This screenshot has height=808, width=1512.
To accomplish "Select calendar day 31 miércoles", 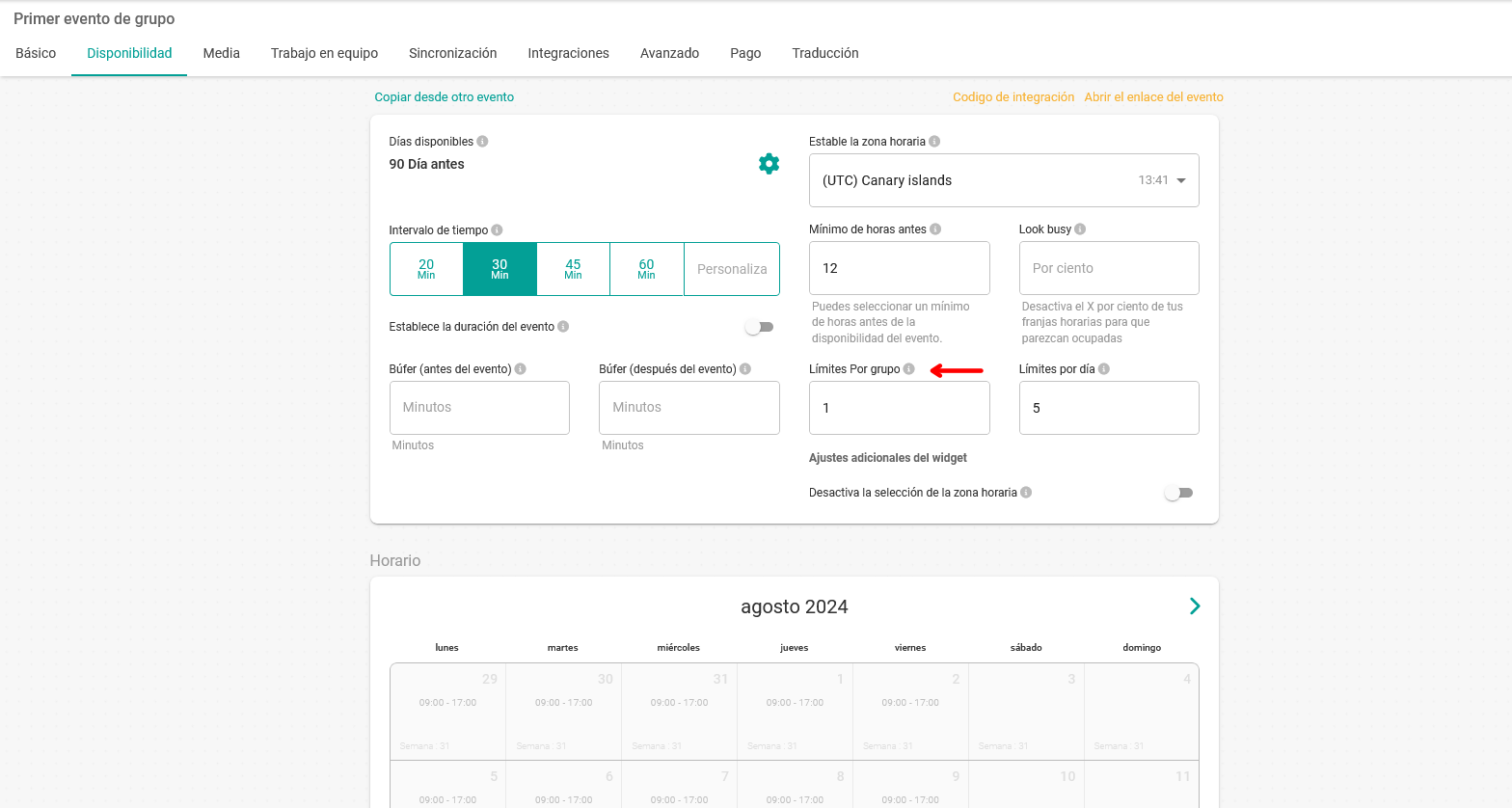I will [679, 712].
